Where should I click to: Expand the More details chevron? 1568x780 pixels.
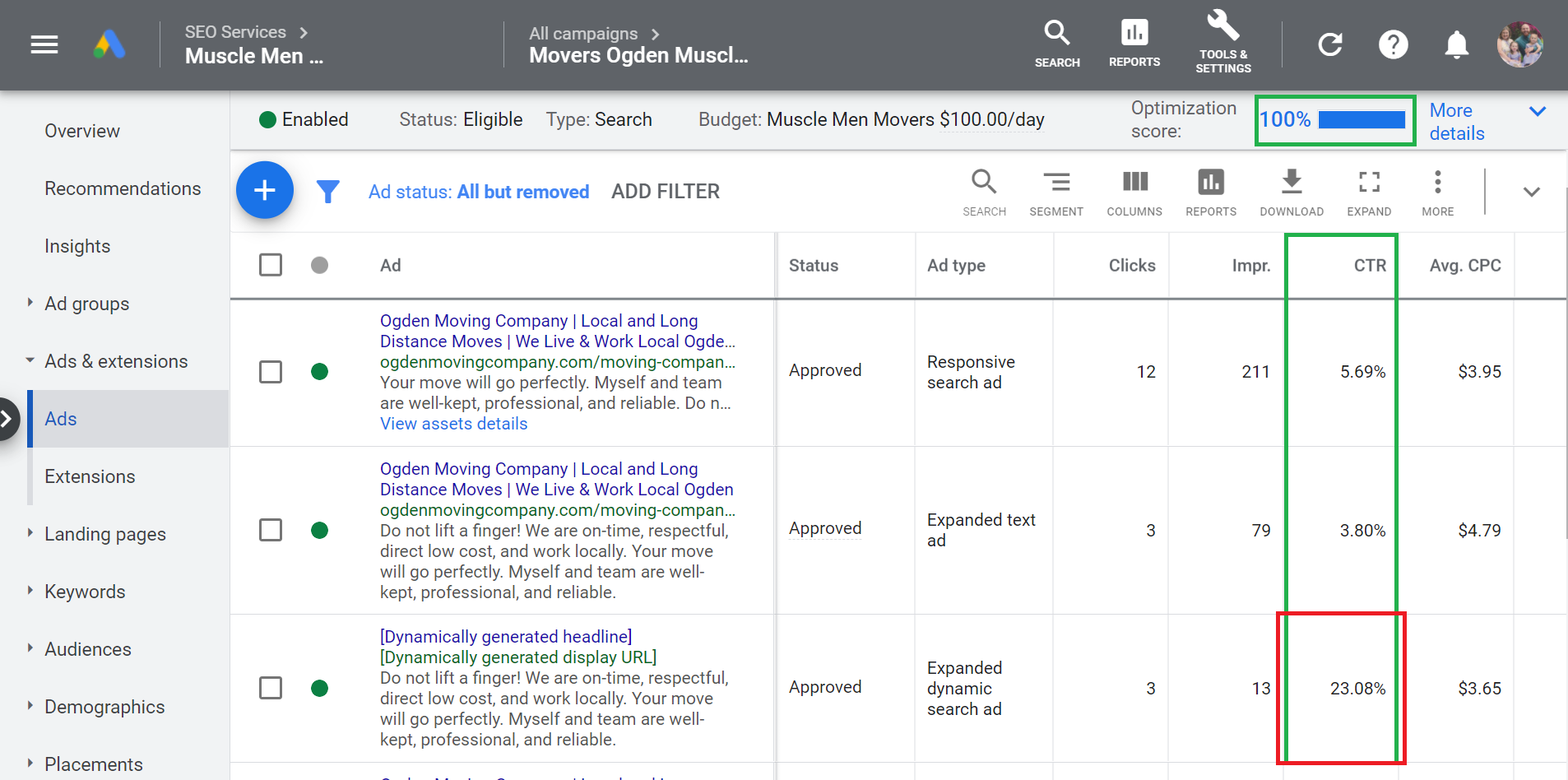pyautogui.click(x=1538, y=111)
